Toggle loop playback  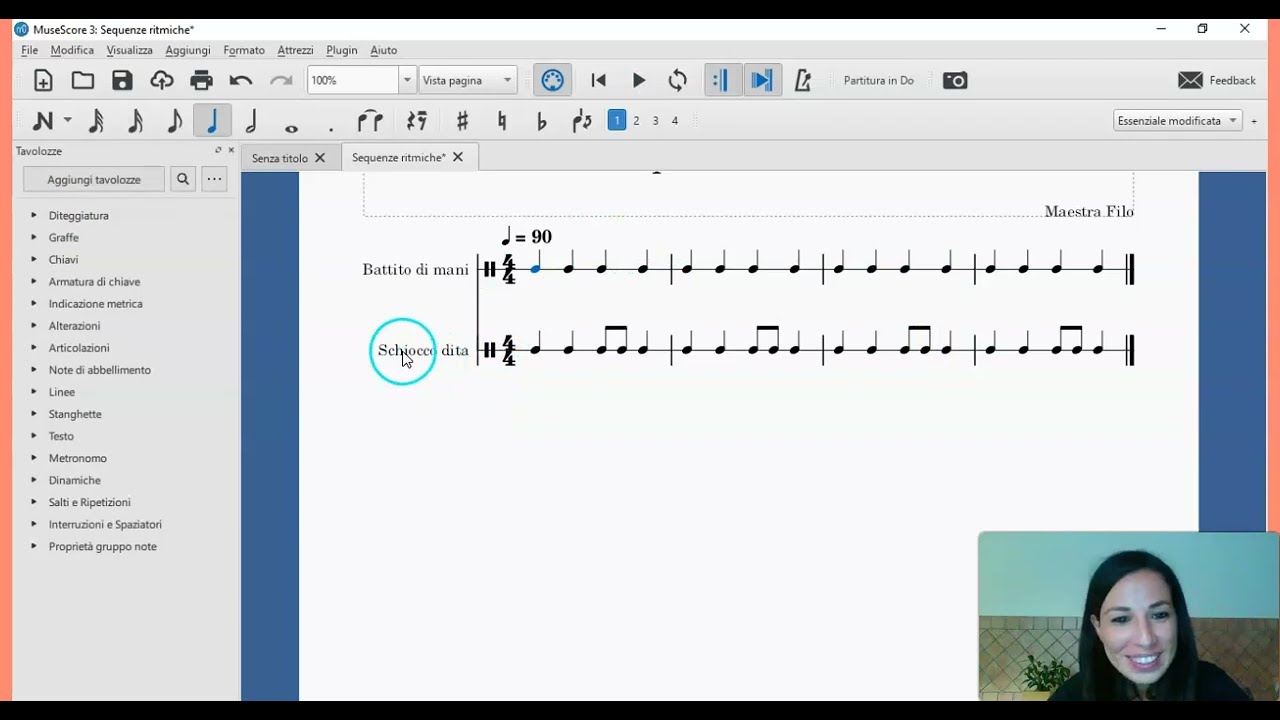click(x=678, y=81)
